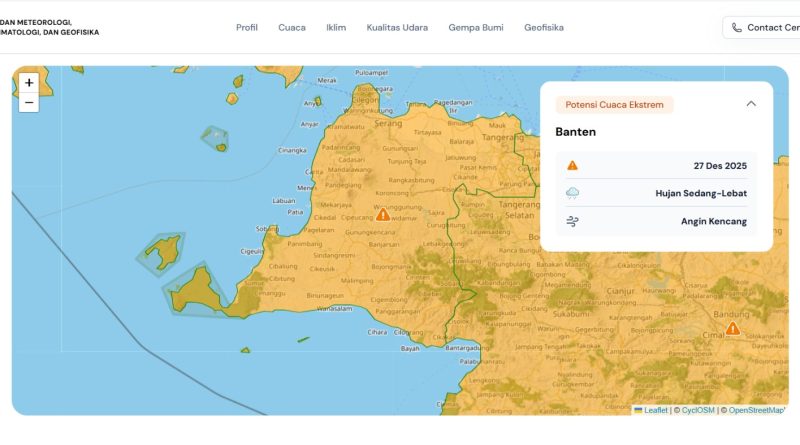Click the warning marker near Cimahi

[x=733, y=328]
